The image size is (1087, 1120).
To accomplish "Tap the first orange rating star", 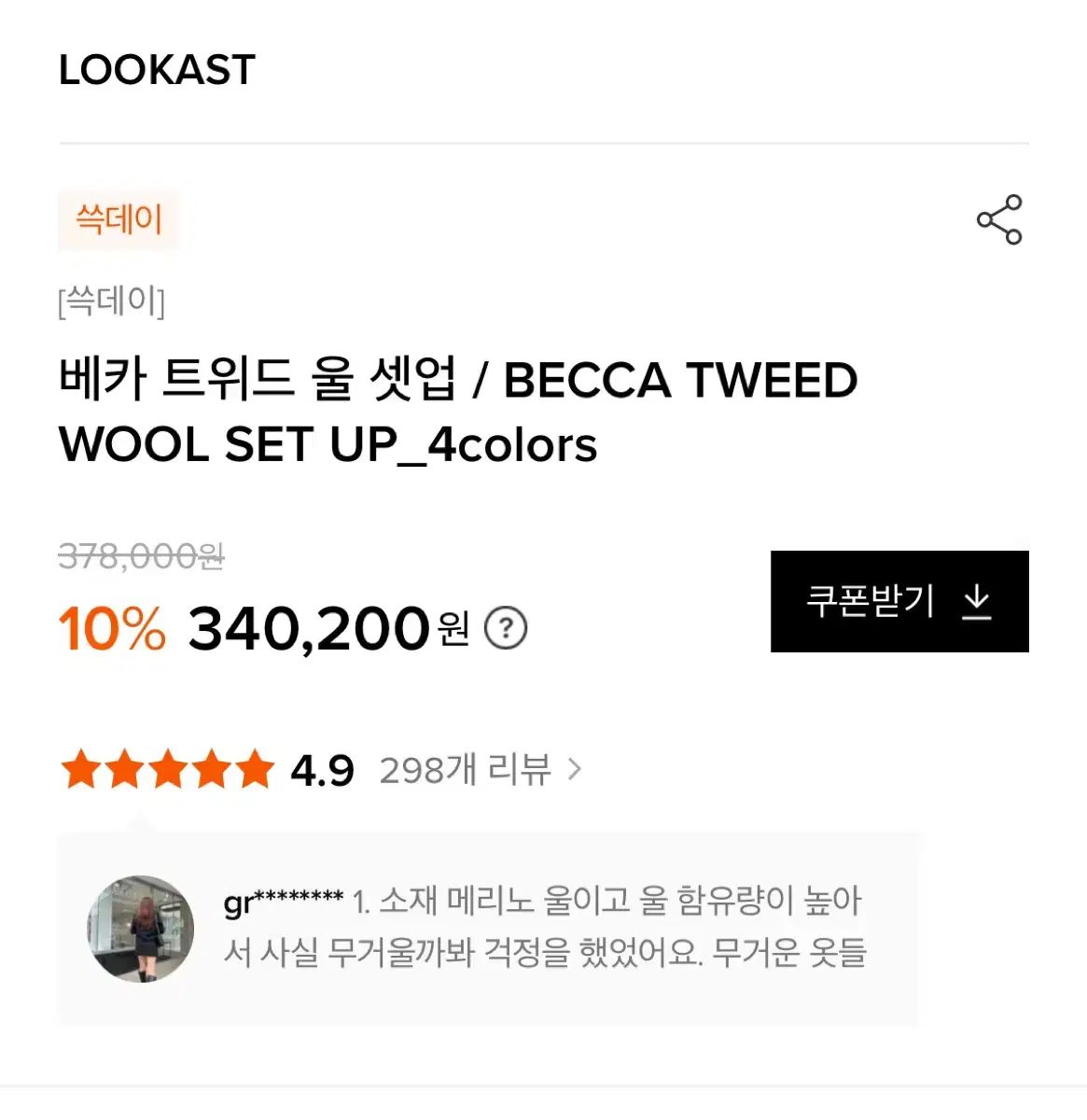I will click(80, 771).
